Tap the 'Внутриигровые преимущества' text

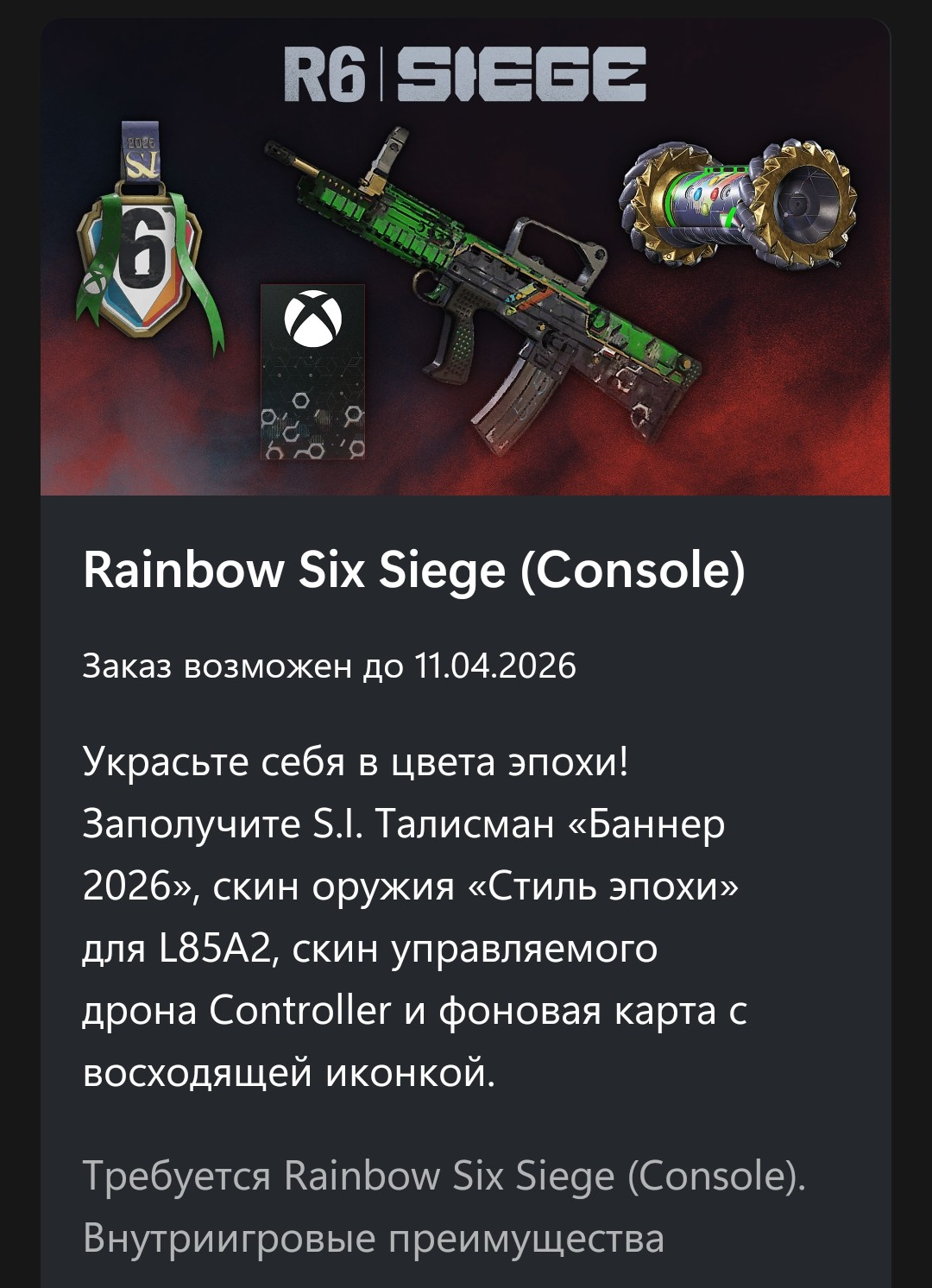(x=374, y=1238)
